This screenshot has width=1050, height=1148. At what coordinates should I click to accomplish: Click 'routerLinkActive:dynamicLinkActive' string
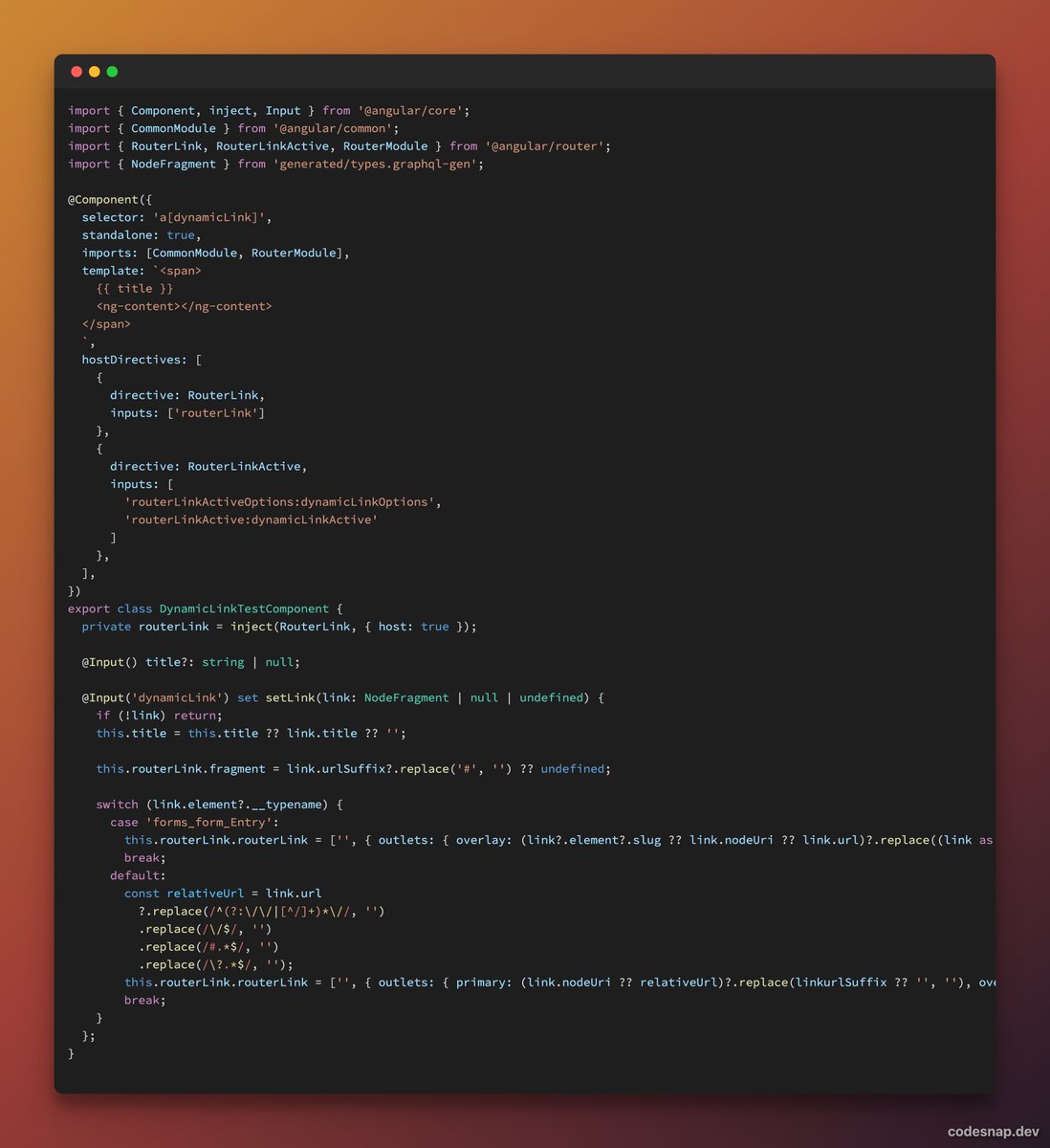(252, 519)
